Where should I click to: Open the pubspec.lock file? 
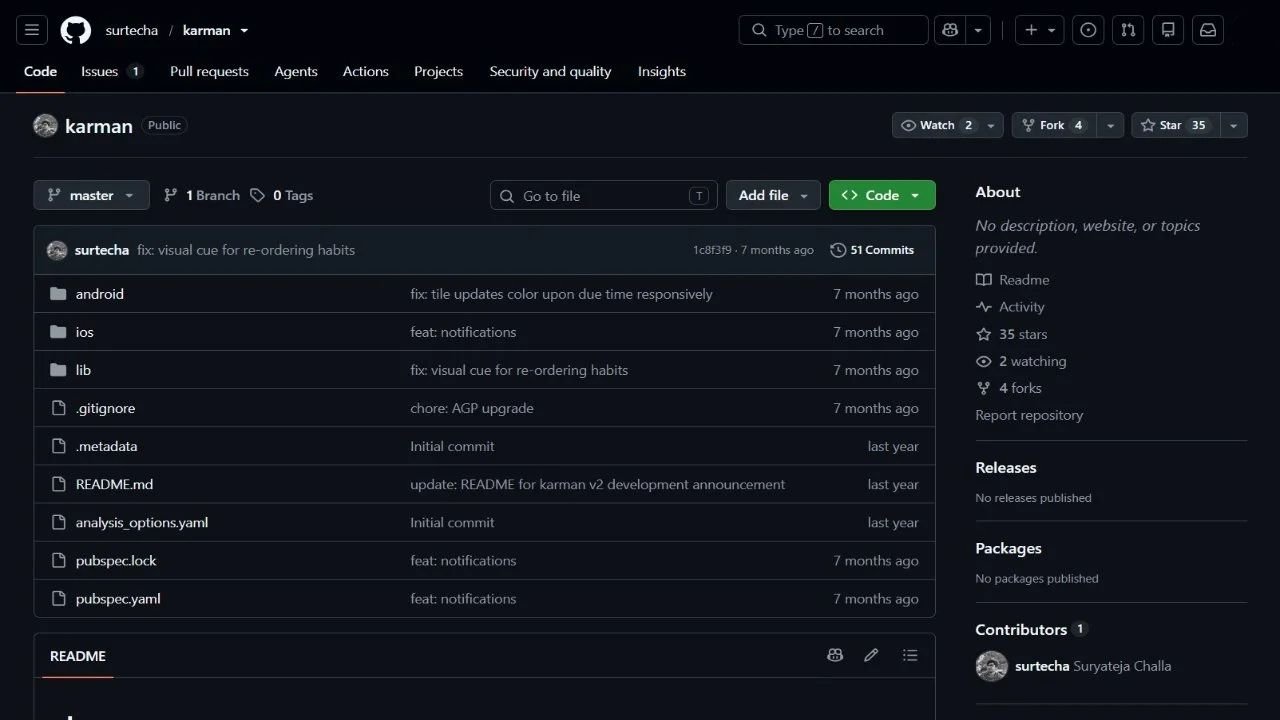[116, 561]
